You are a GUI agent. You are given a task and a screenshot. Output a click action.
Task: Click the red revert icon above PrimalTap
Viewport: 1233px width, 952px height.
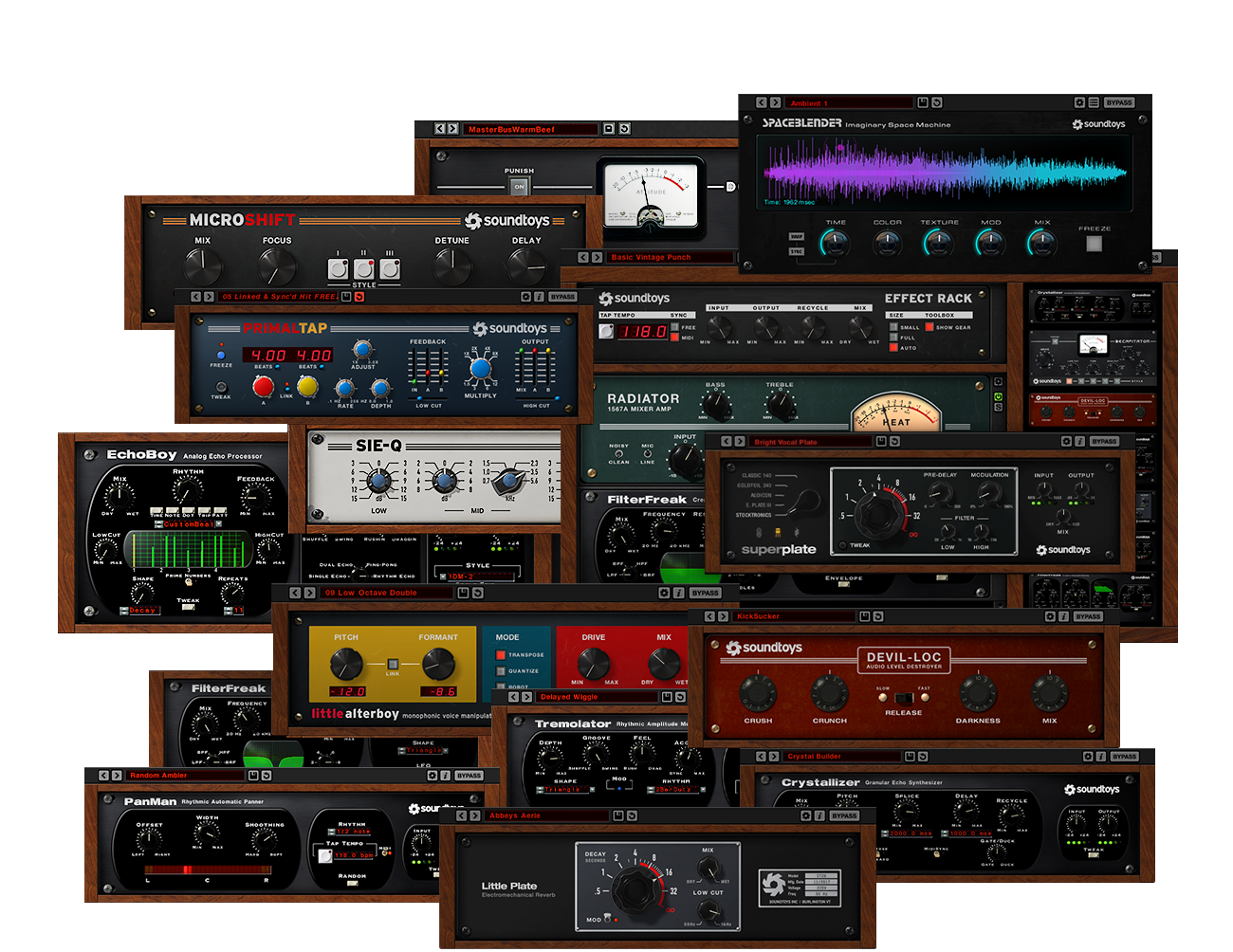(359, 297)
